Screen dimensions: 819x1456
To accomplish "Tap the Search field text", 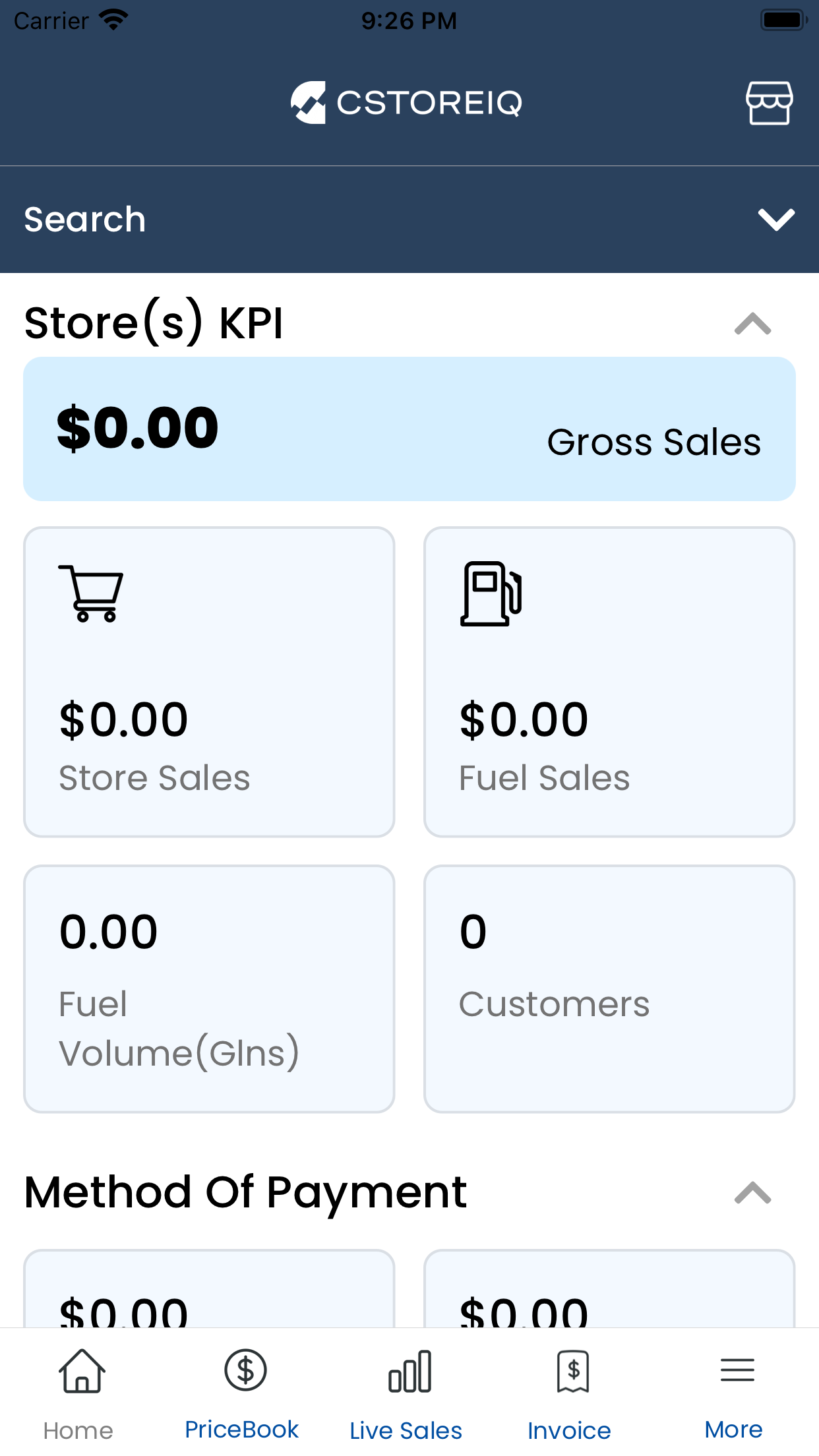I will pyautogui.click(x=84, y=220).
